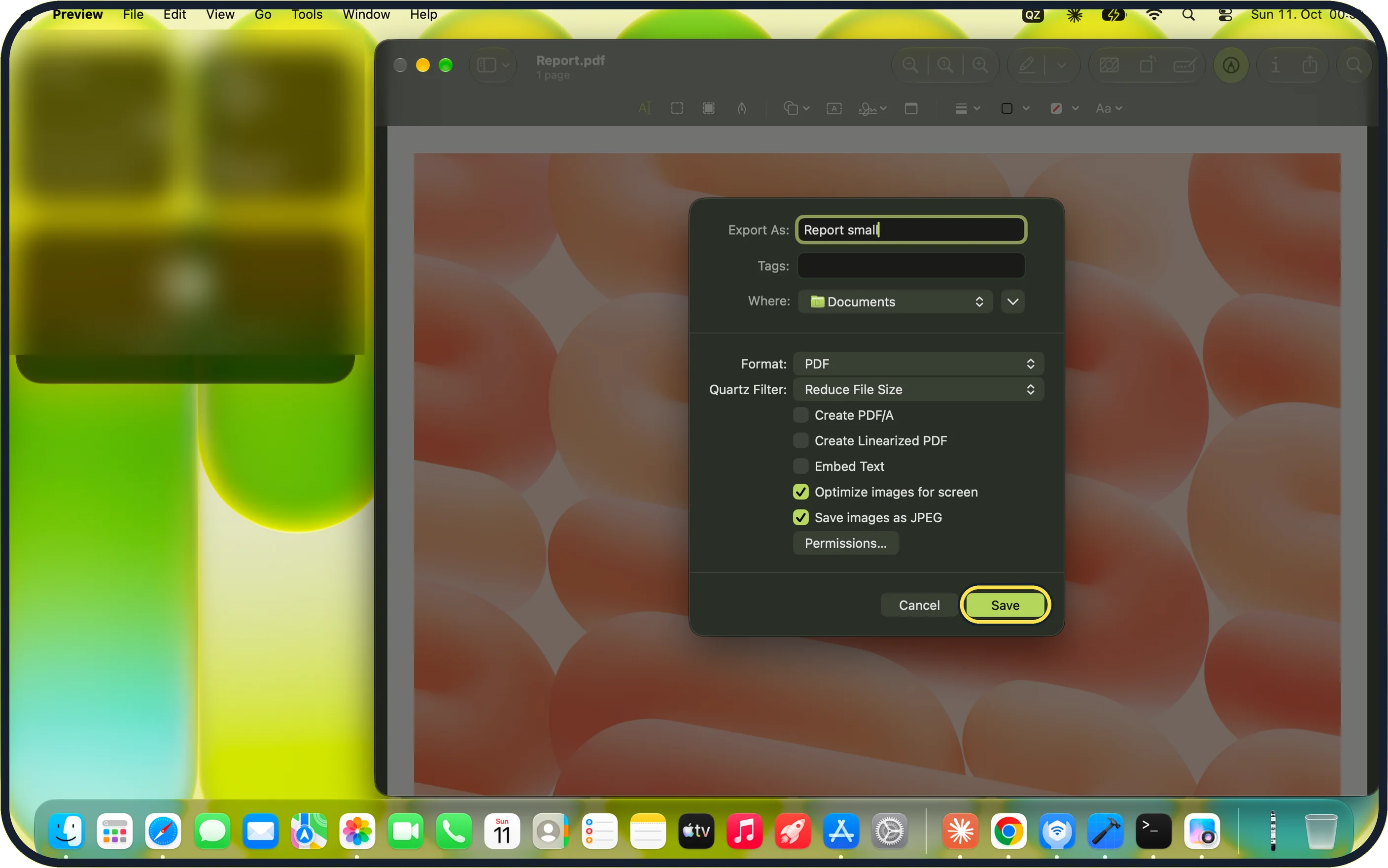Enable the Embed Text checkbox
1388x868 pixels.
pos(800,466)
